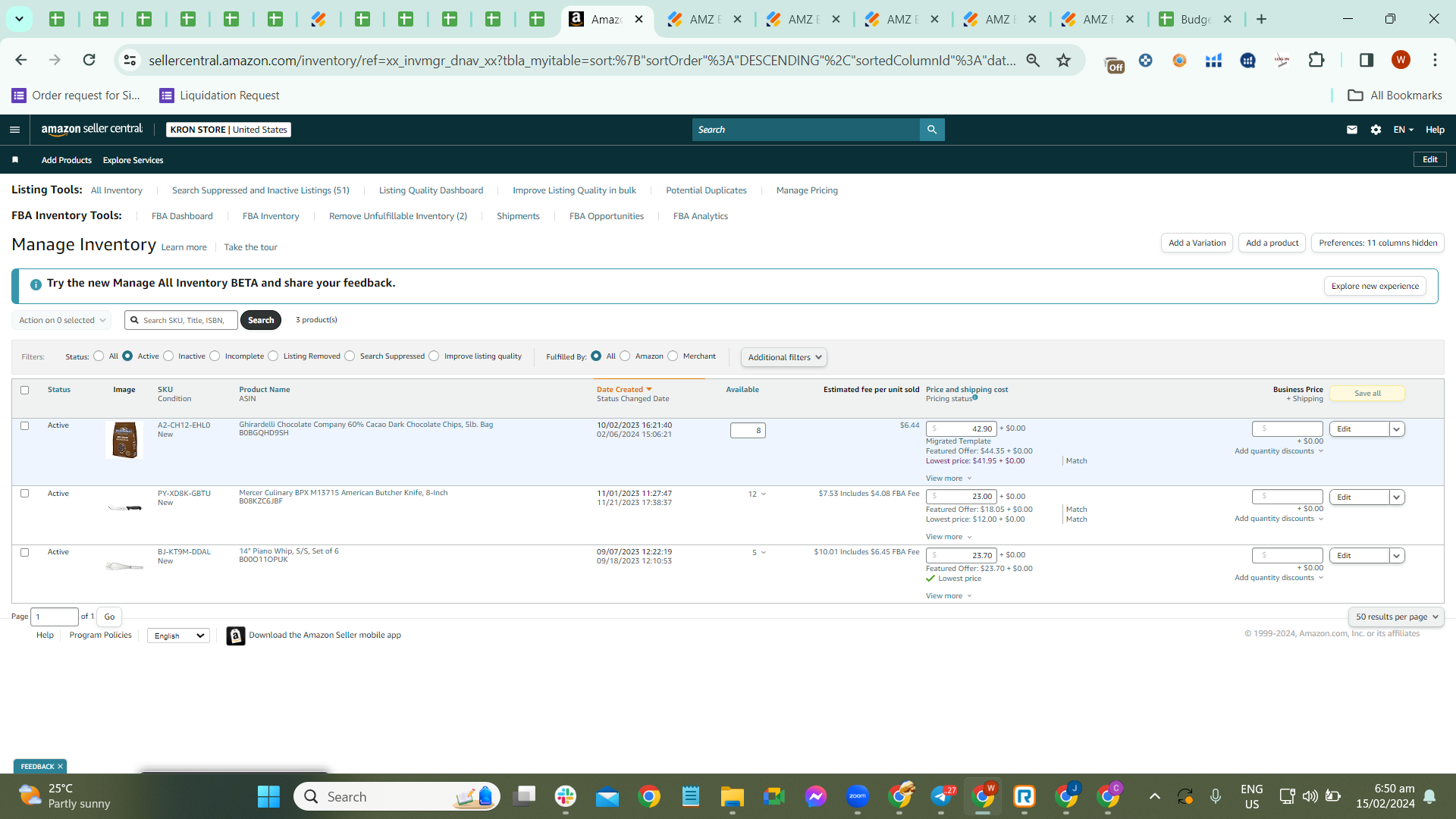Click the price field showing 23.70
Image resolution: width=1456 pixels, height=819 pixels.
[x=961, y=556]
